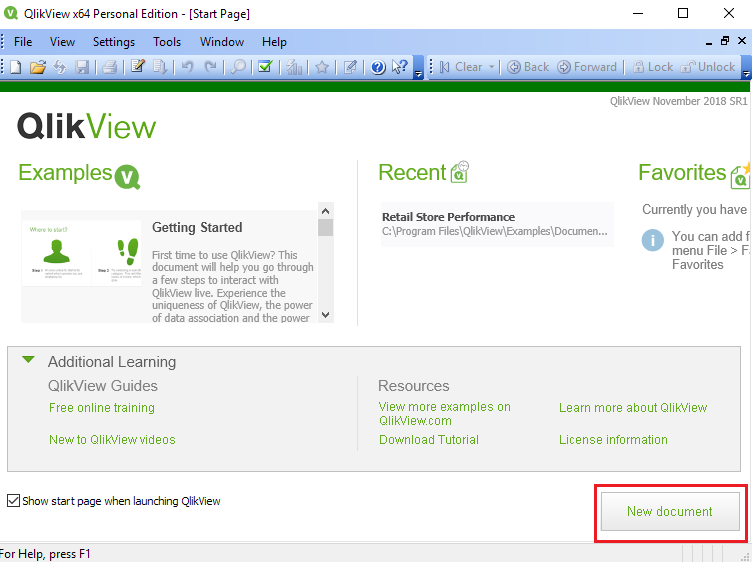Click the New document button
Screen dimensions: 752x562
pyautogui.click(x=670, y=511)
